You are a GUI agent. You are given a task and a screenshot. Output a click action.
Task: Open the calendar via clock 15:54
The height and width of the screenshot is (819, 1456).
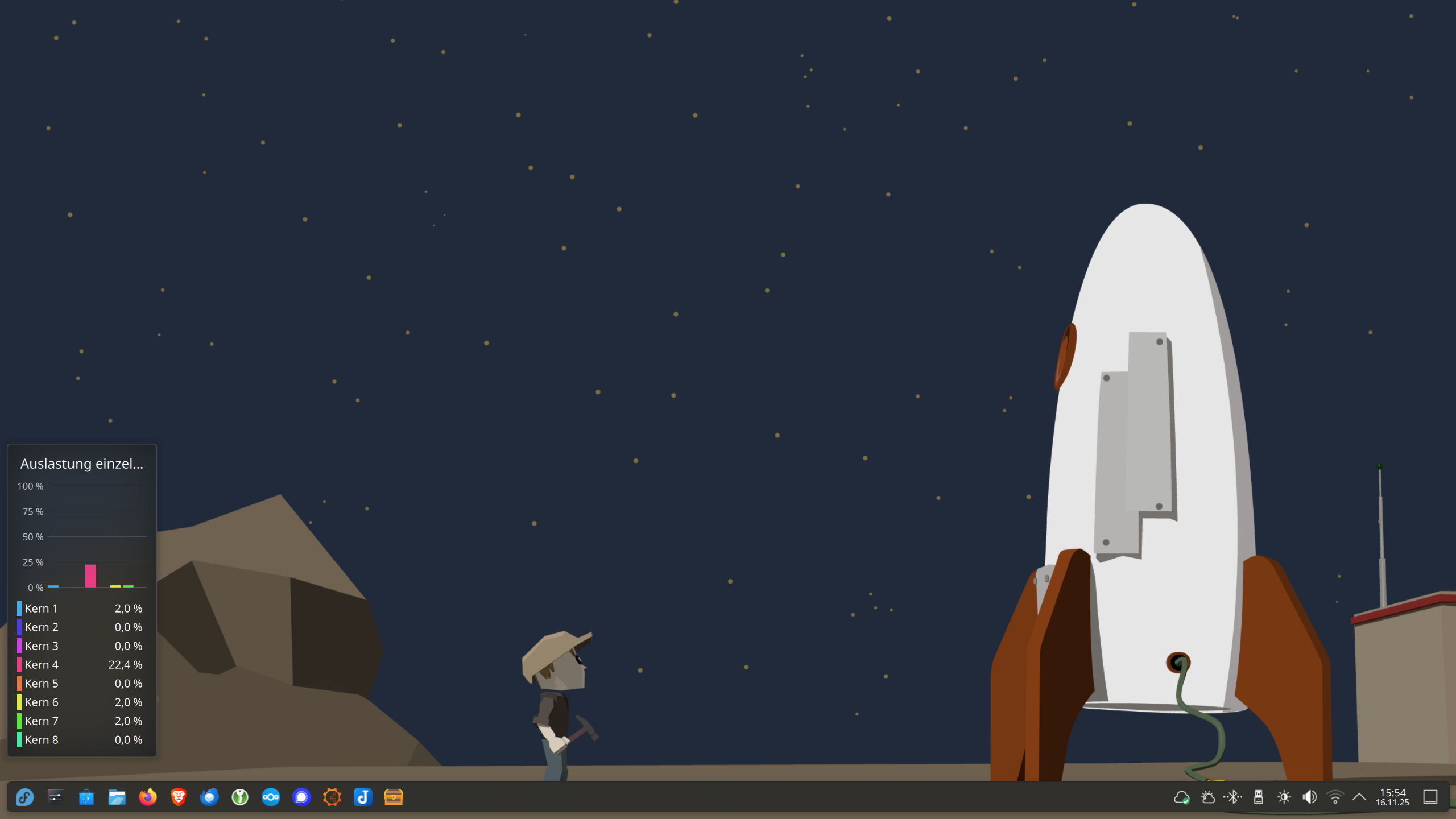pyautogui.click(x=1392, y=797)
